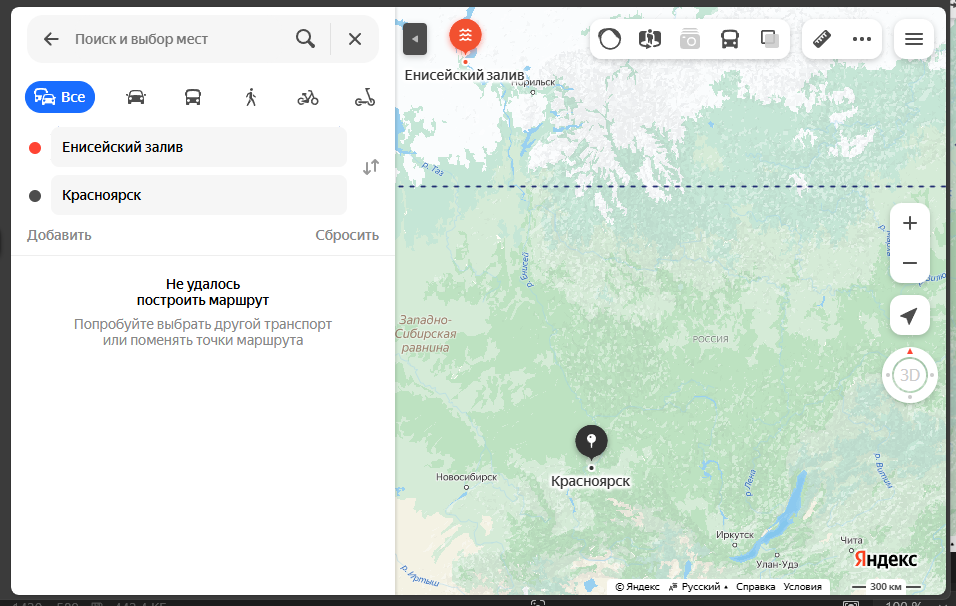The width and height of the screenshot is (956, 606).
Task: Collapse the side panel with arrow
Action: point(415,39)
